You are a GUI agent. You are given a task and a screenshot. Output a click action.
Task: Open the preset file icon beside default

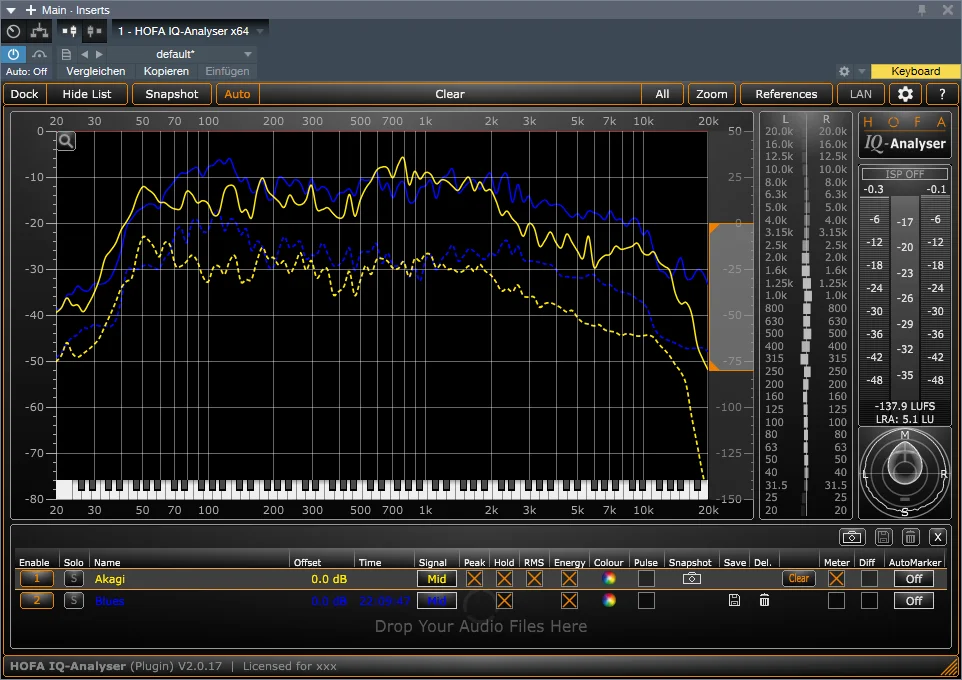66,54
